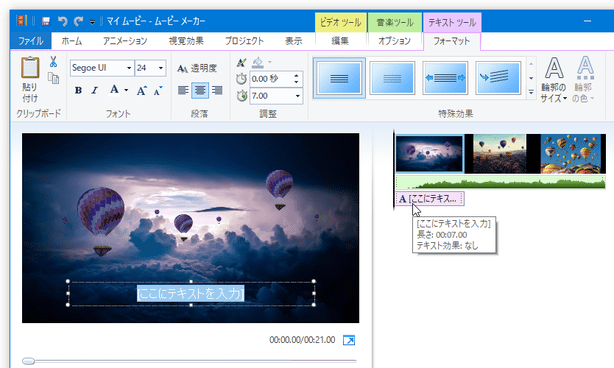The image size is (614, 368).
Task: Click the font color A button
Action: point(114,90)
